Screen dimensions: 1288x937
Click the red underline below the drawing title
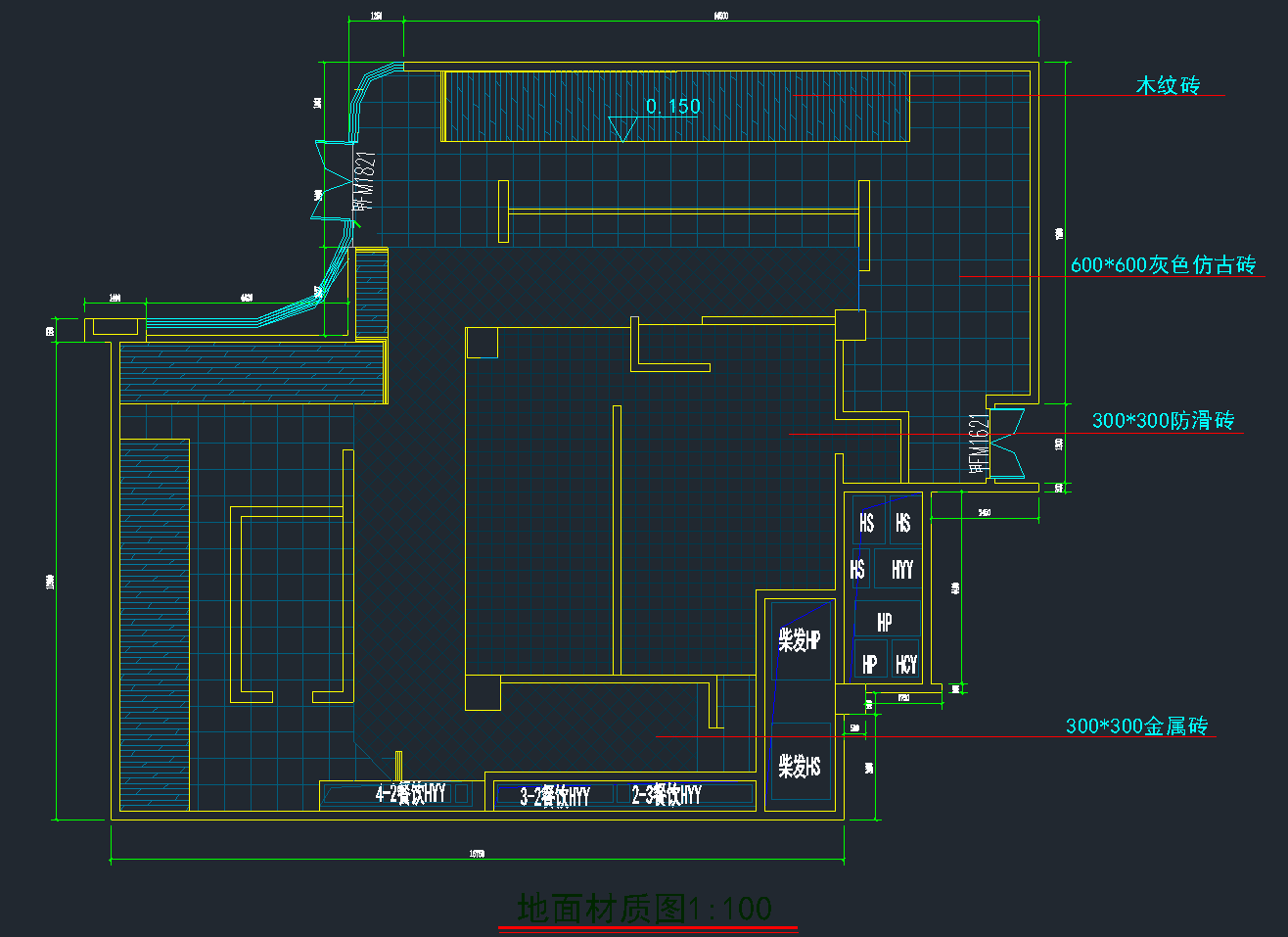pyautogui.click(x=648, y=929)
